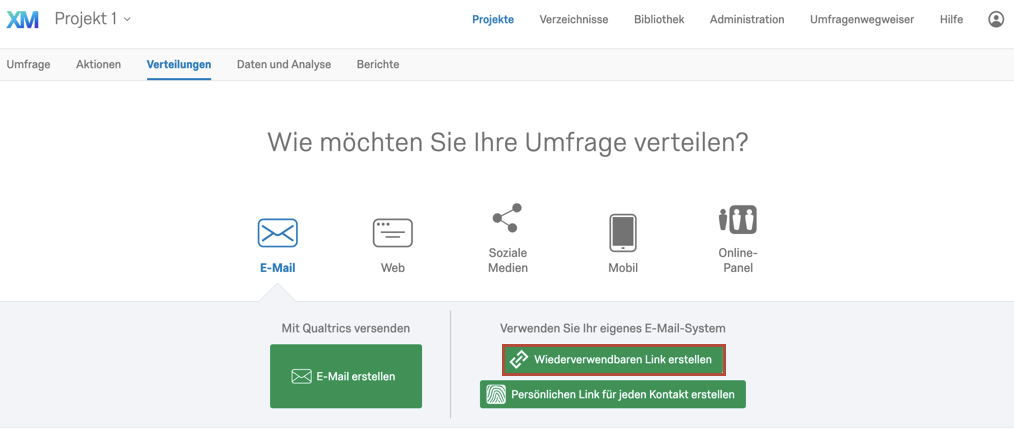Click the XM logo
The width and height of the screenshot is (1014, 430).
pyautogui.click(x=23, y=20)
